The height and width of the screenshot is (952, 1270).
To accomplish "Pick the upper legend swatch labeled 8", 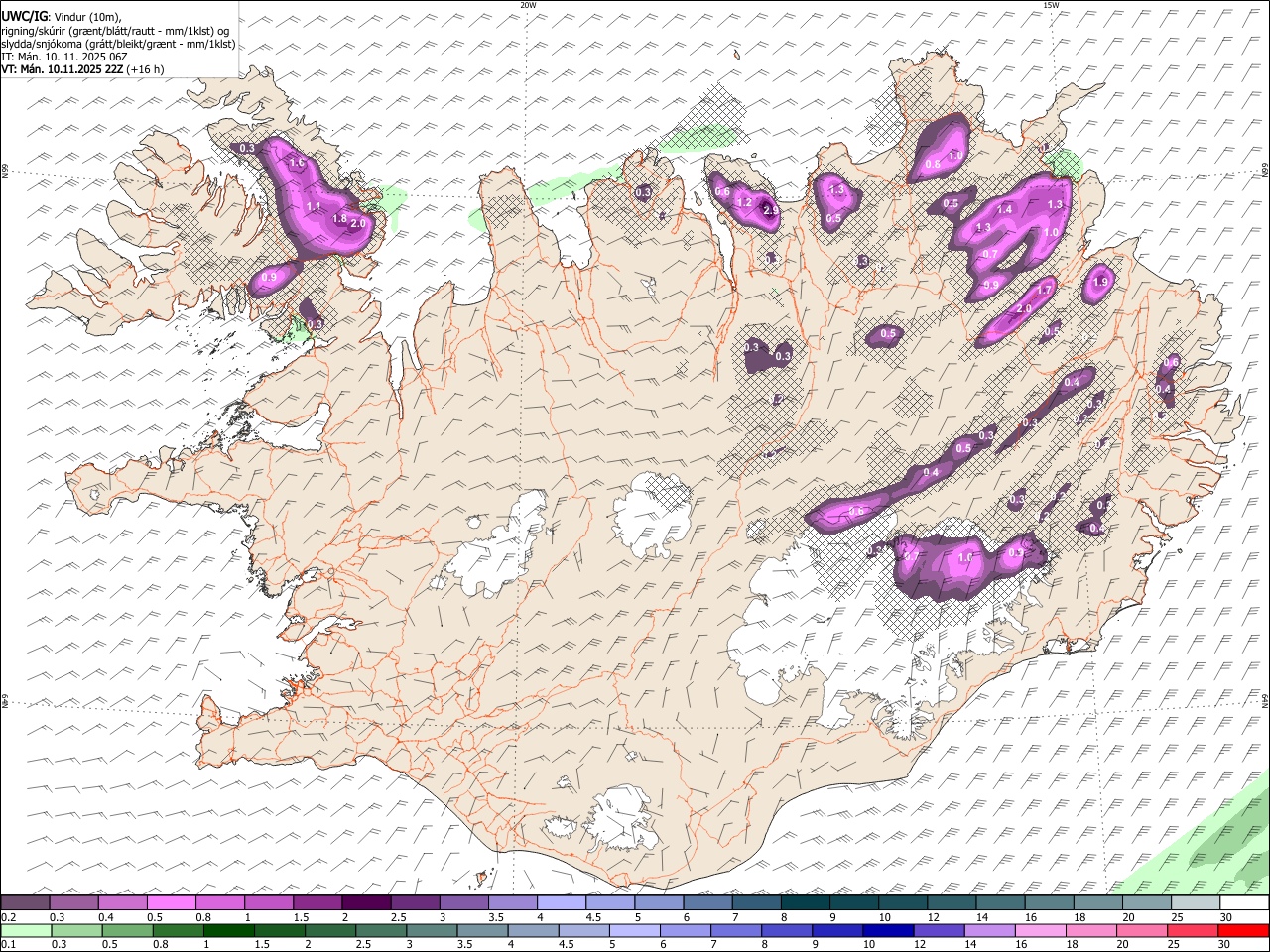I will (805, 902).
